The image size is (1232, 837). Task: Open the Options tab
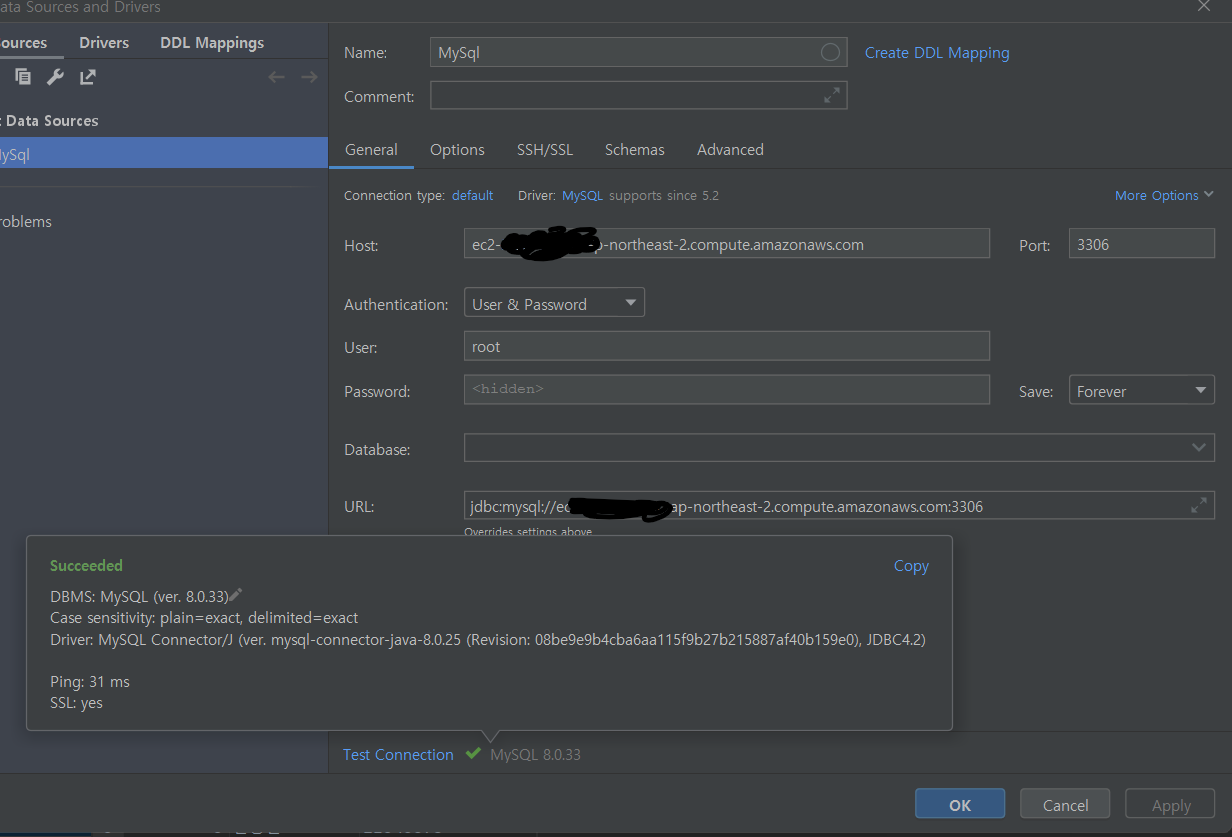click(x=457, y=150)
